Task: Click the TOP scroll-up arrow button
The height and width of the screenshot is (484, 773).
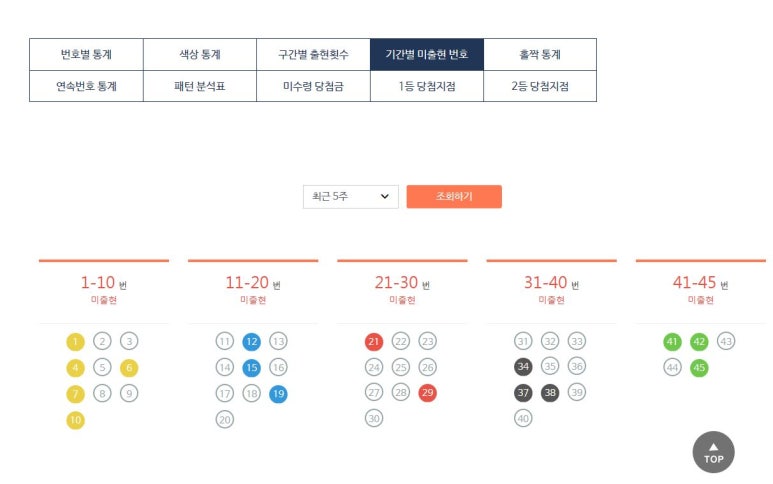Action: pos(713,452)
